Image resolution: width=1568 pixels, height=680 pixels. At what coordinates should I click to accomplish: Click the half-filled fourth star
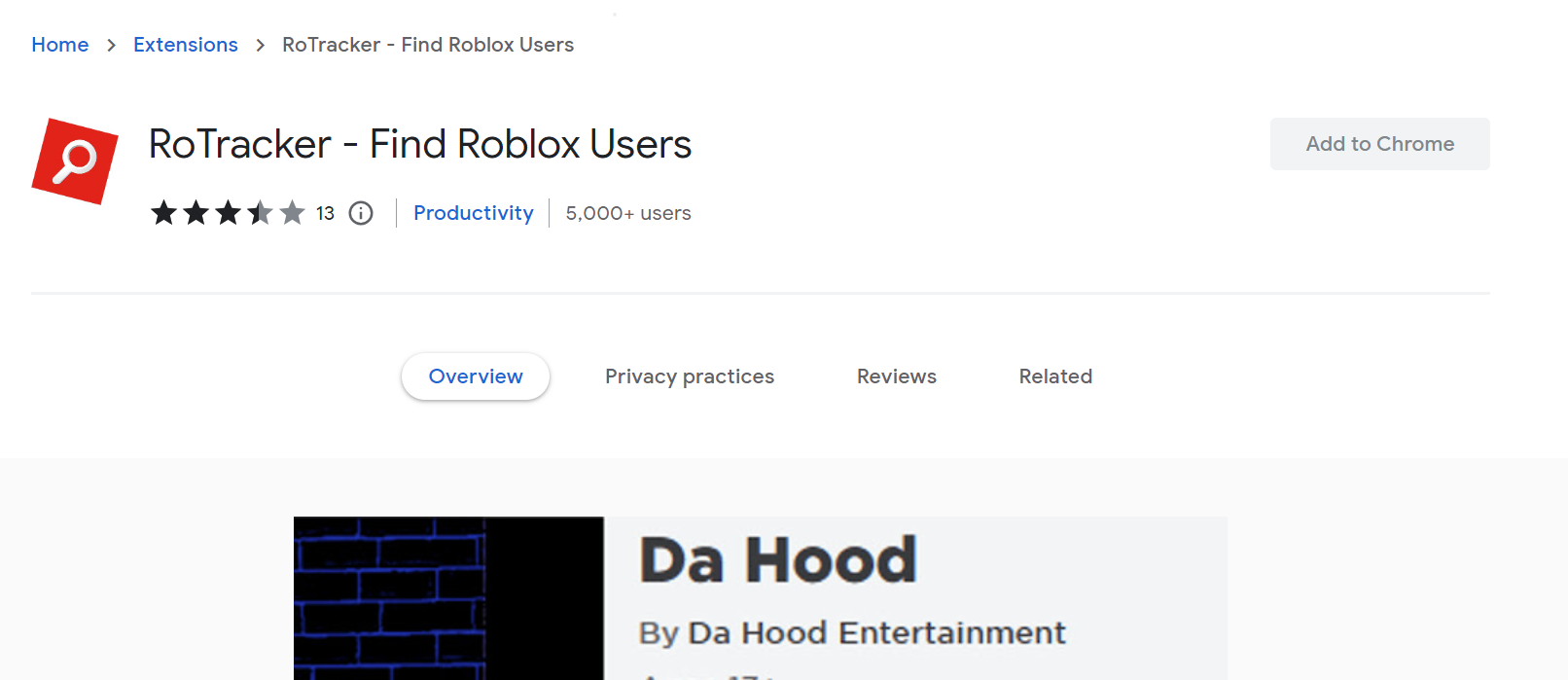click(260, 212)
